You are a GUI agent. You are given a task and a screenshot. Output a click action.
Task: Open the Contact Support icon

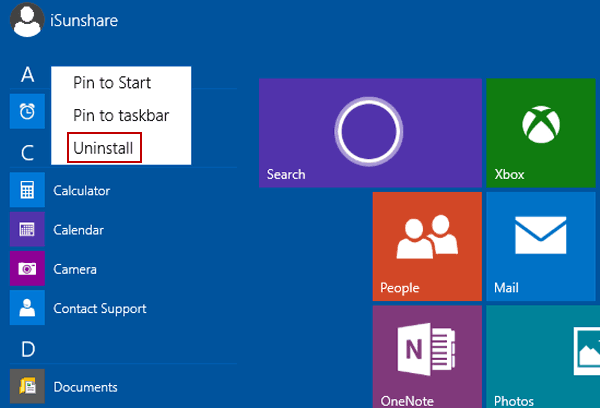27,308
